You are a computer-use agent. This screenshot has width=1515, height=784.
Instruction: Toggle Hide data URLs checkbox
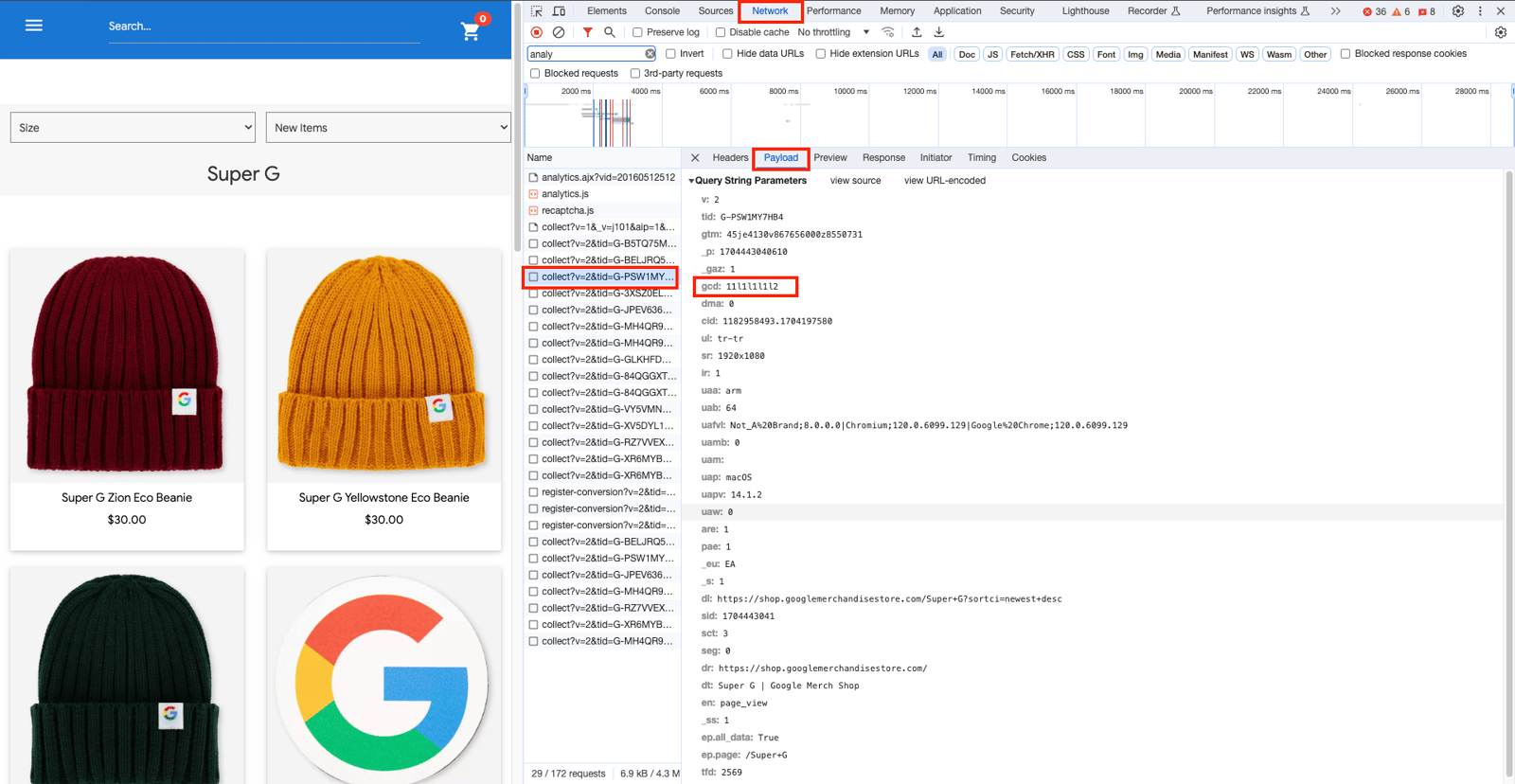(x=727, y=54)
